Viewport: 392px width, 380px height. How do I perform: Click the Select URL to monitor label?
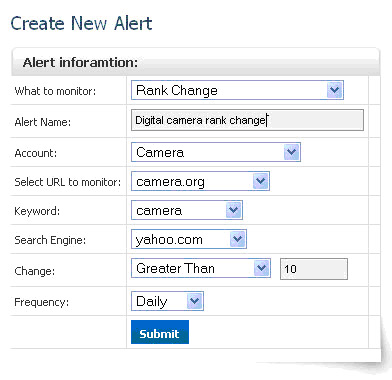click(x=68, y=182)
